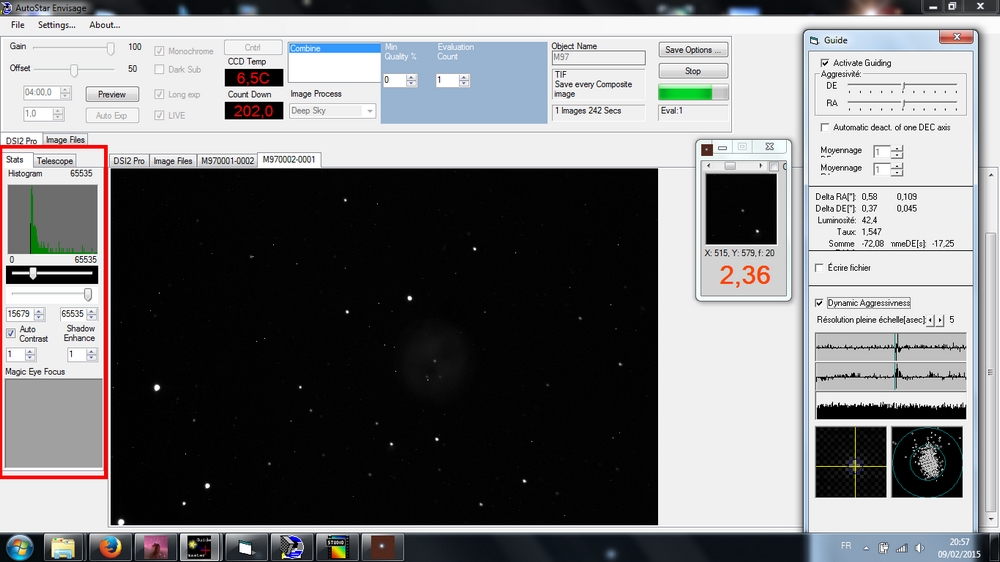The height and width of the screenshot is (562, 1000).
Task: Launch Firefox from the taskbar
Action: pyautogui.click(x=110, y=547)
